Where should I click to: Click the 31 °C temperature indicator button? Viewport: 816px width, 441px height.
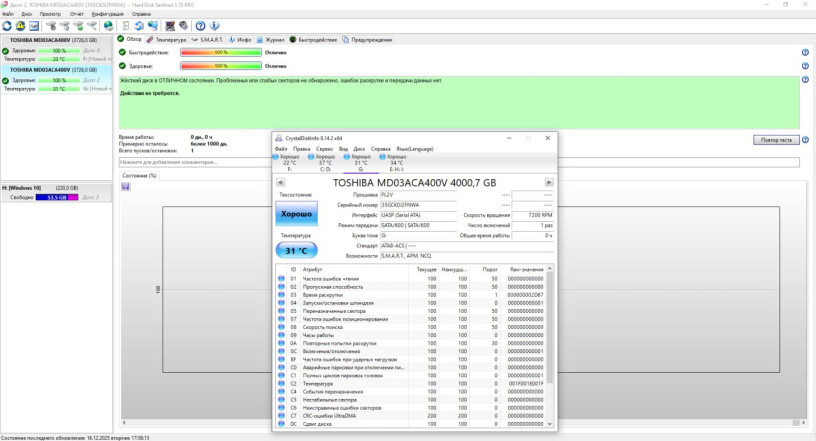click(x=296, y=250)
